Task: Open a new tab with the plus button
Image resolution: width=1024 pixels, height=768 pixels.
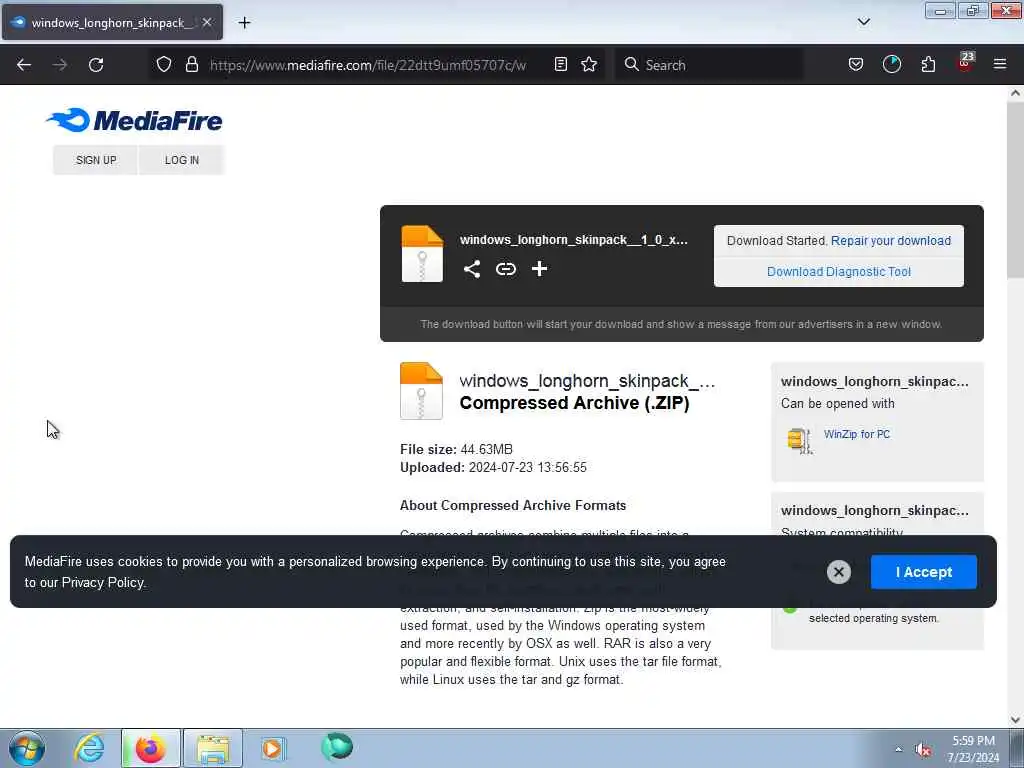Action: pos(244,23)
